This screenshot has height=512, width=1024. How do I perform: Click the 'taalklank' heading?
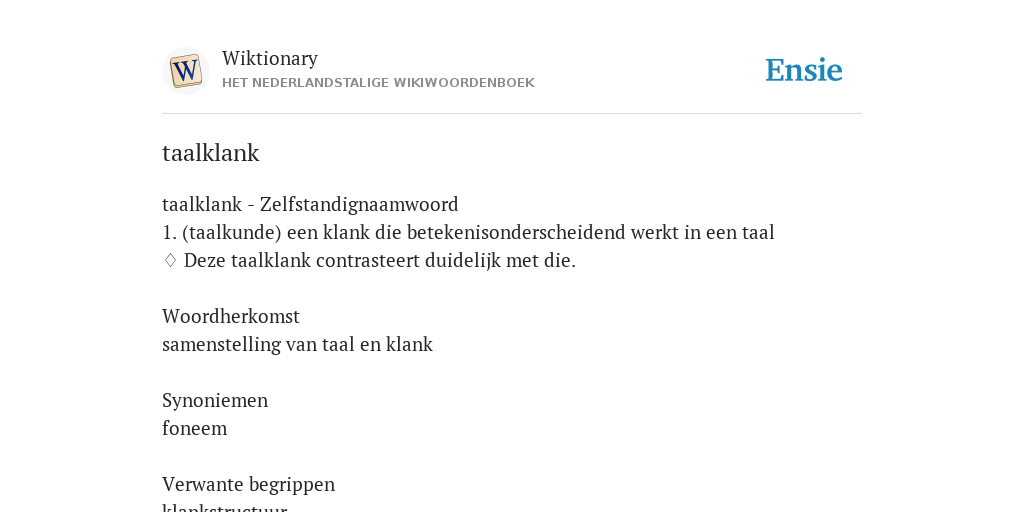pyautogui.click(x=210, y=153)
